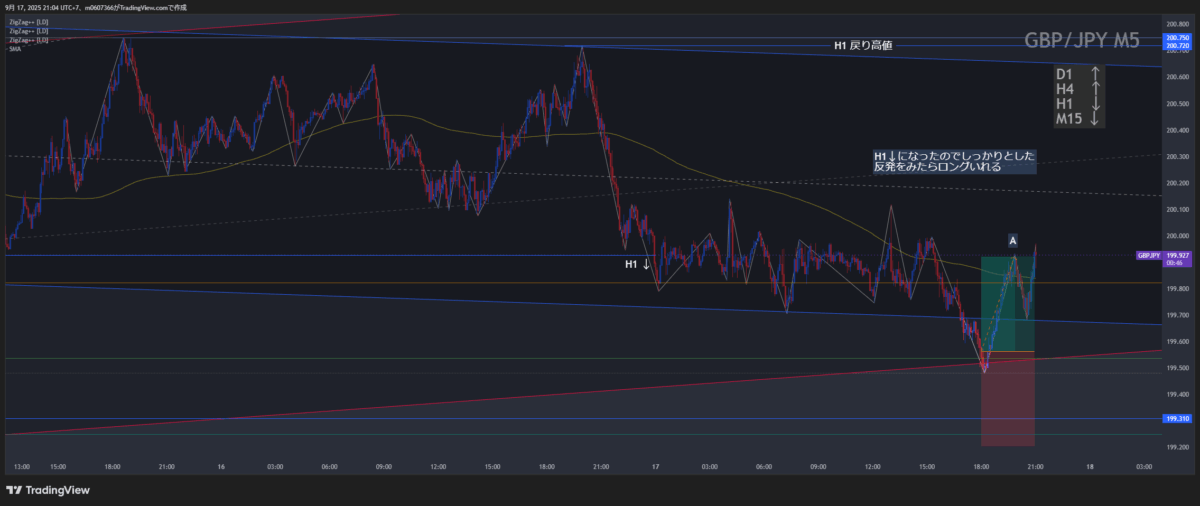Click the '17' date label on time axis
Screen dimensions: 1200x506
(x=655, y=466)
